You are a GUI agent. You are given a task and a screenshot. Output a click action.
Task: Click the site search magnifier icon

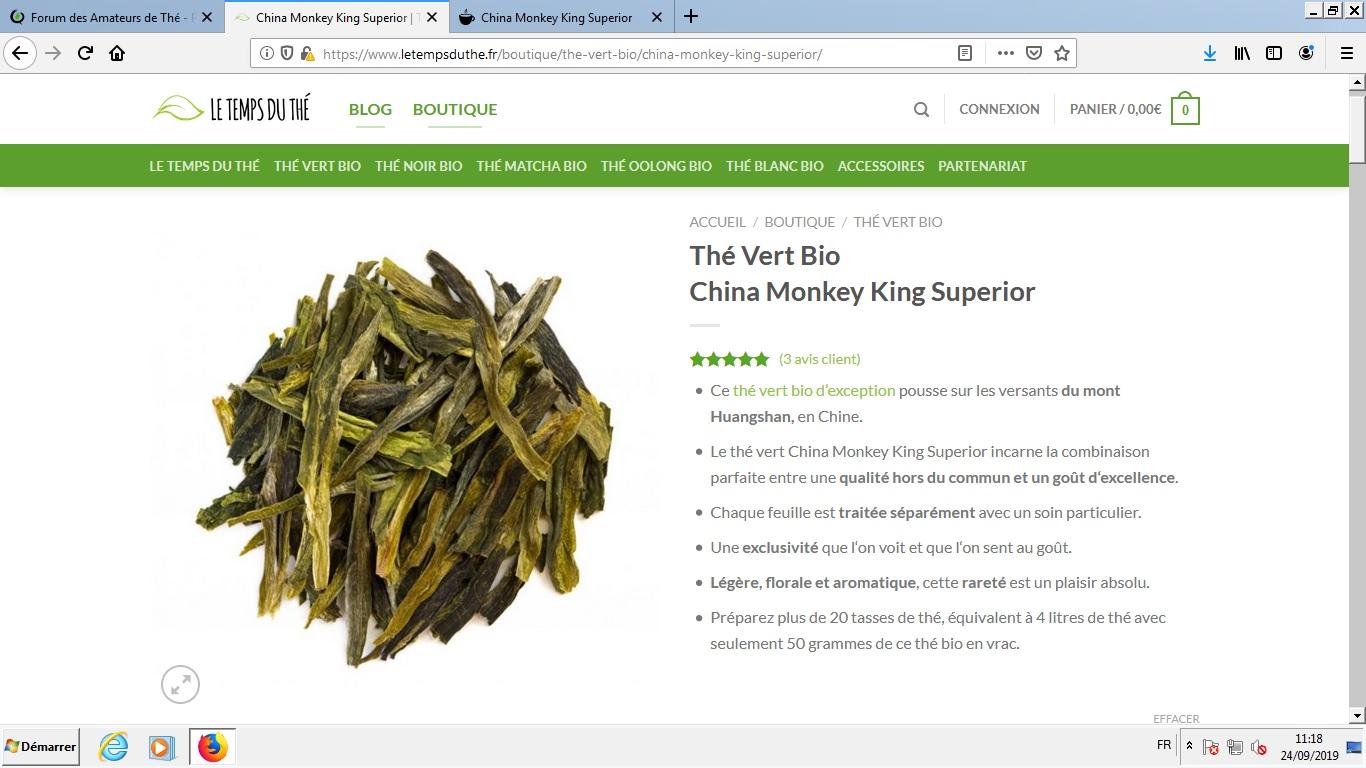coord(921,110)
